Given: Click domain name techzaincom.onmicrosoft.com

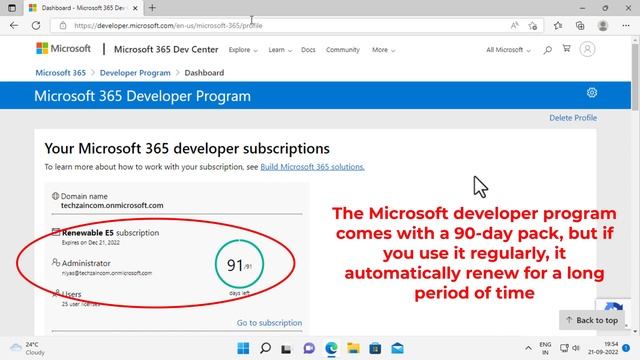Looking at the screenshot, I should tap(112, 205).
